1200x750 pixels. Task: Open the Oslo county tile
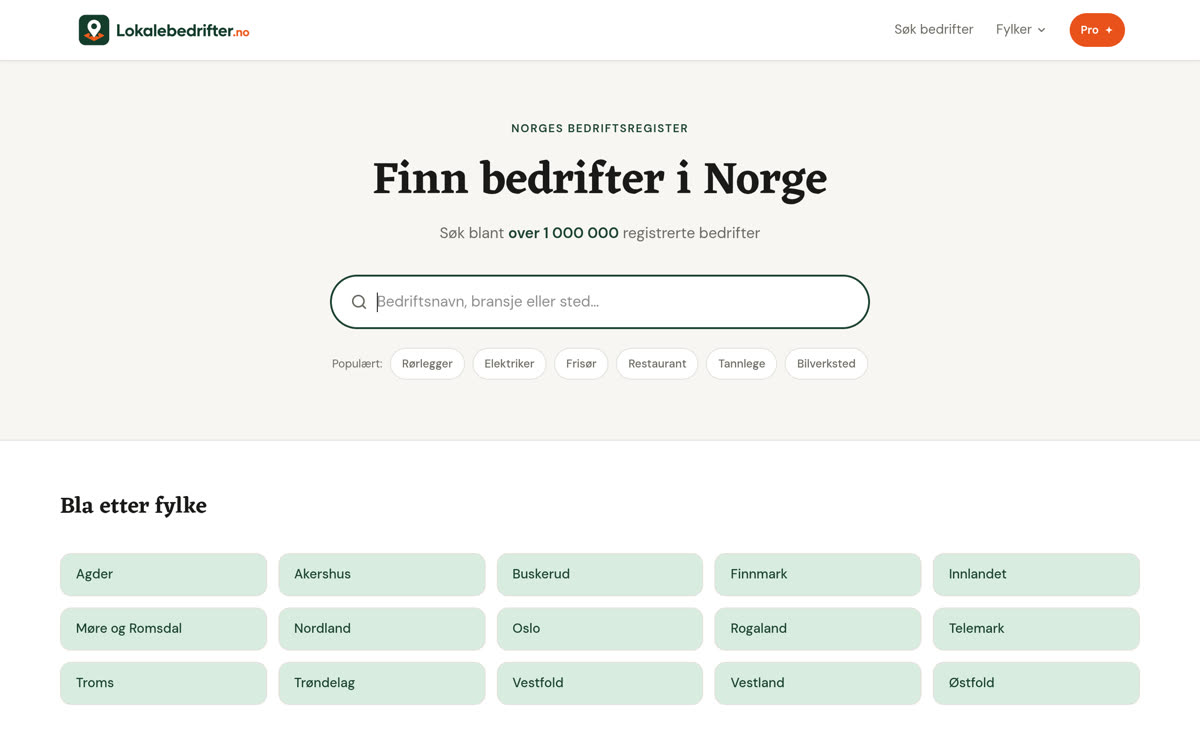point(600,629)
